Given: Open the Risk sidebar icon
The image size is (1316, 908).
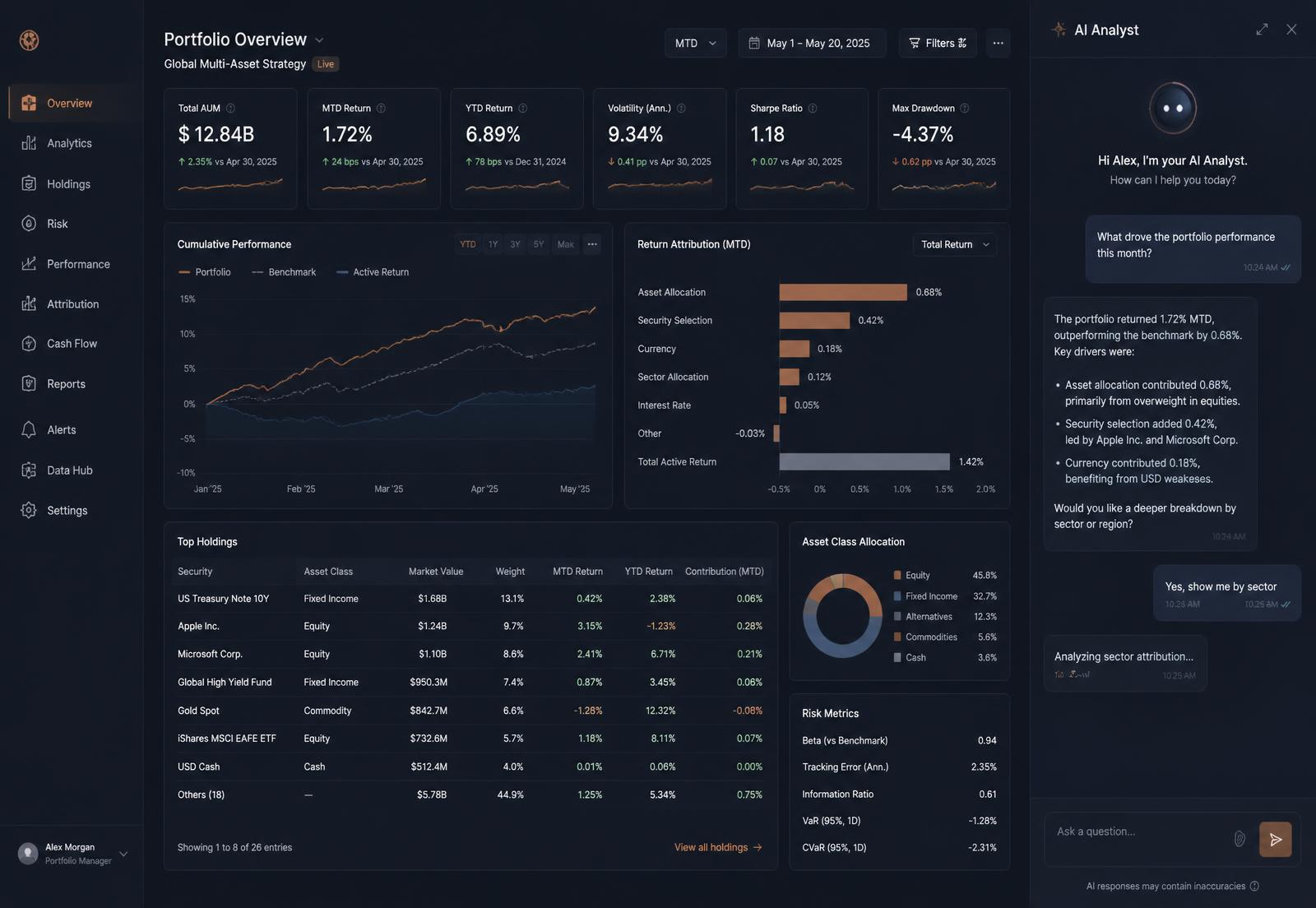Looking at the screenshot, I should [x=29, y=224].
